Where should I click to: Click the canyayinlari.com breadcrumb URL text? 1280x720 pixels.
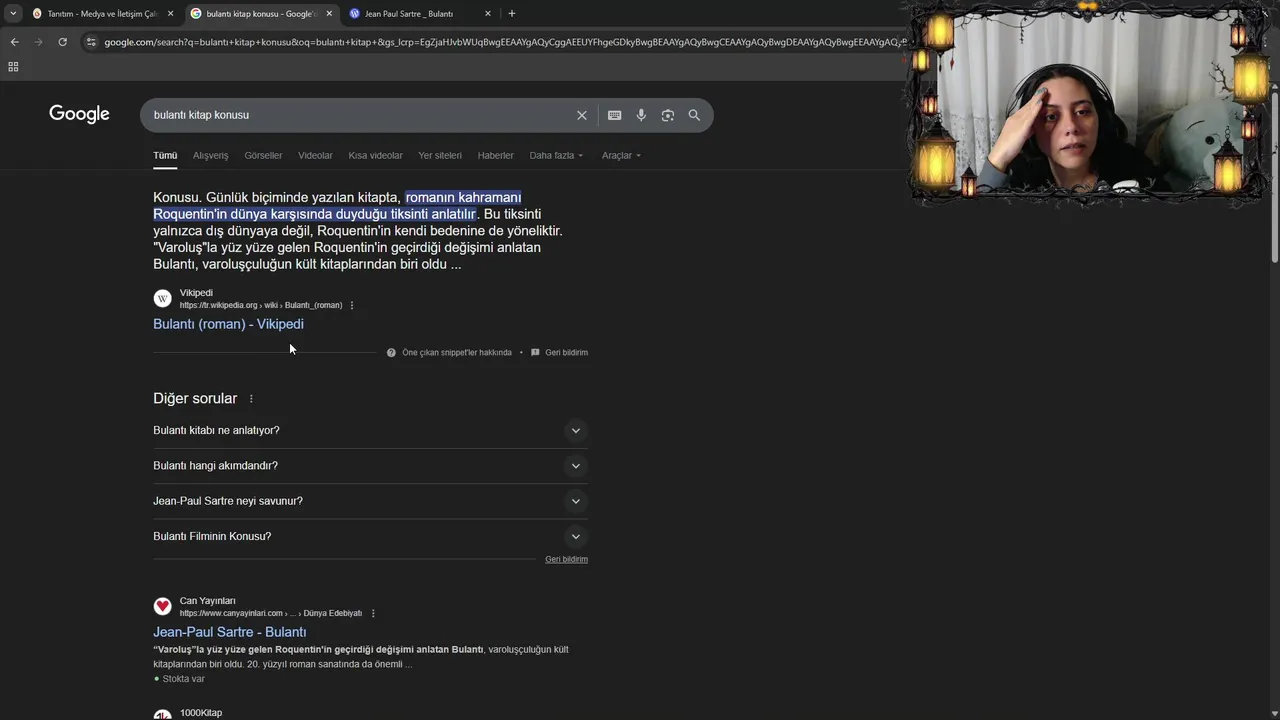click(x=271, y=613)
